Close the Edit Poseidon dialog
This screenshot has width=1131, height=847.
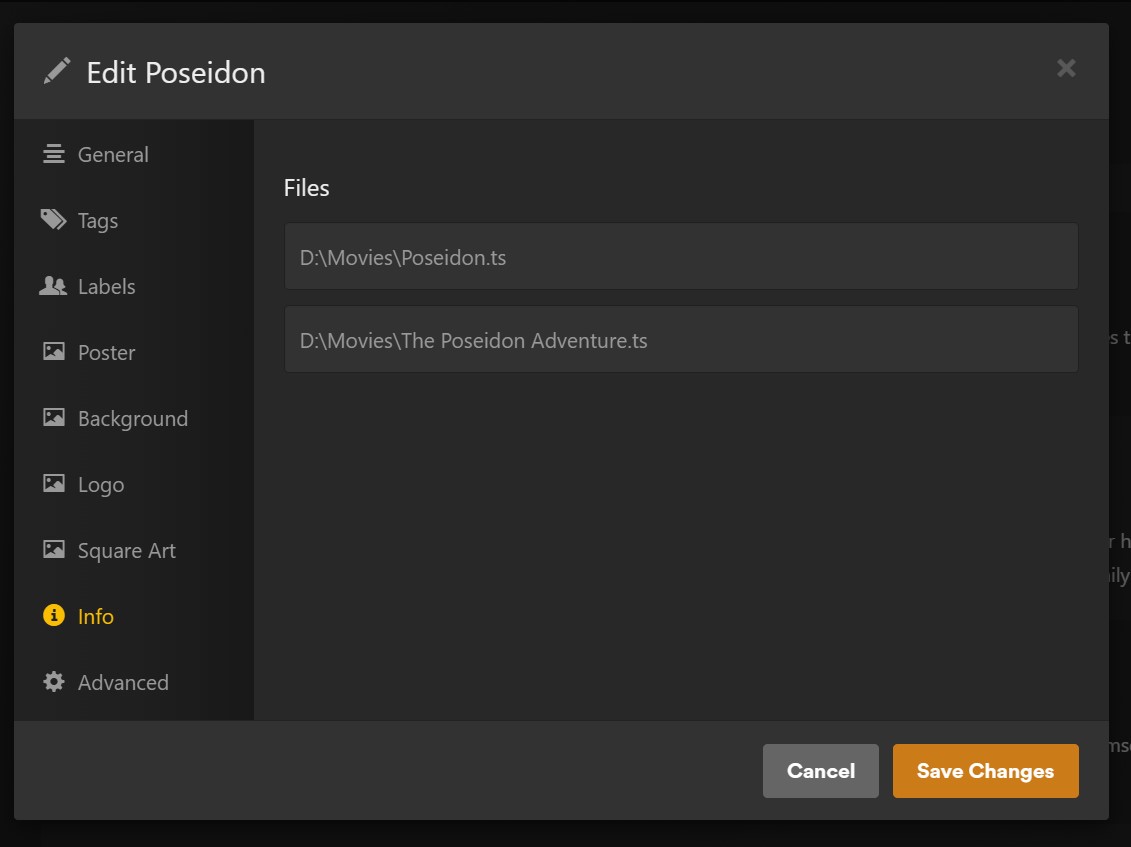point(1066,68)
